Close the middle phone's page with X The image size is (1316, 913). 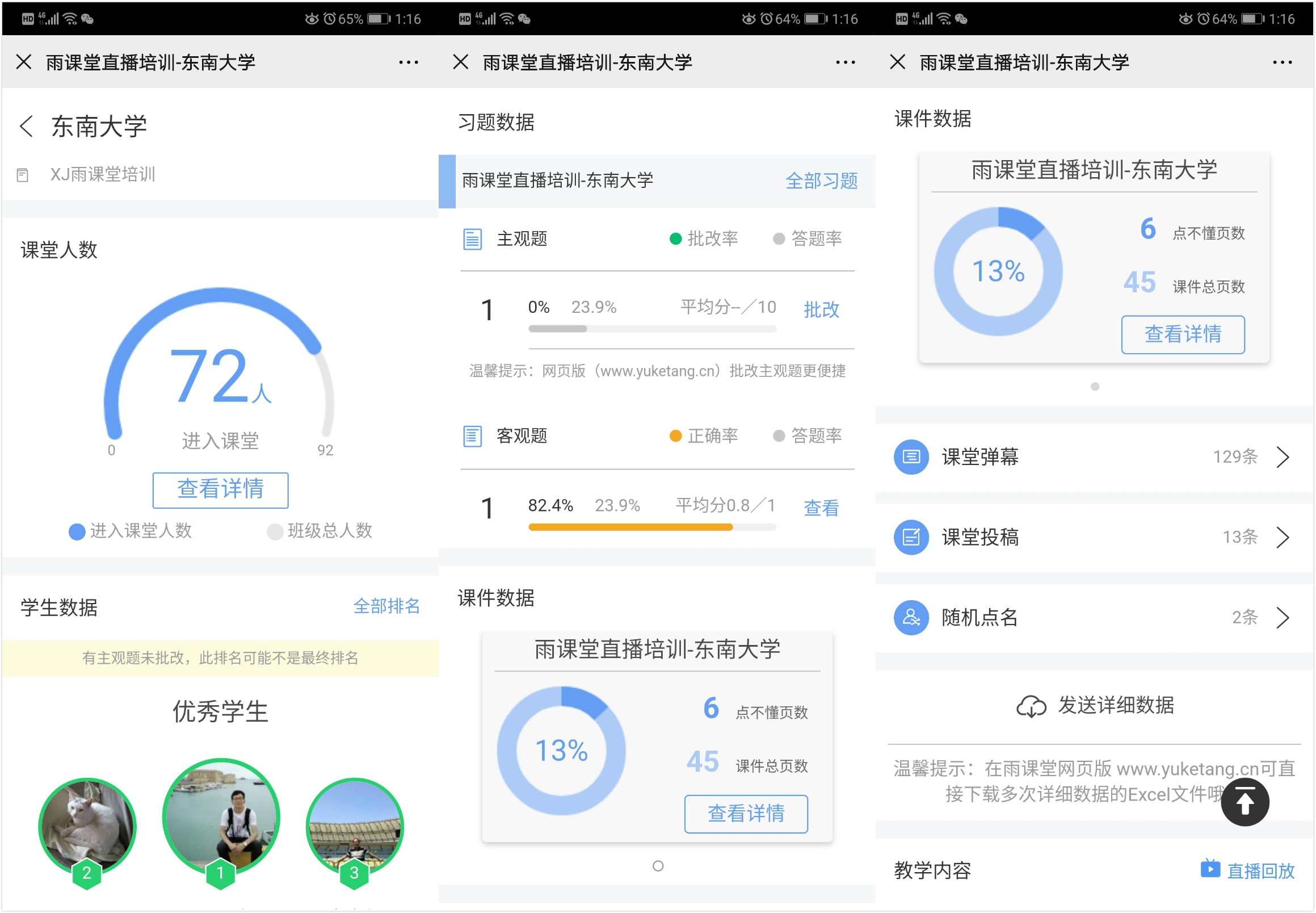(x=461, y=62)
